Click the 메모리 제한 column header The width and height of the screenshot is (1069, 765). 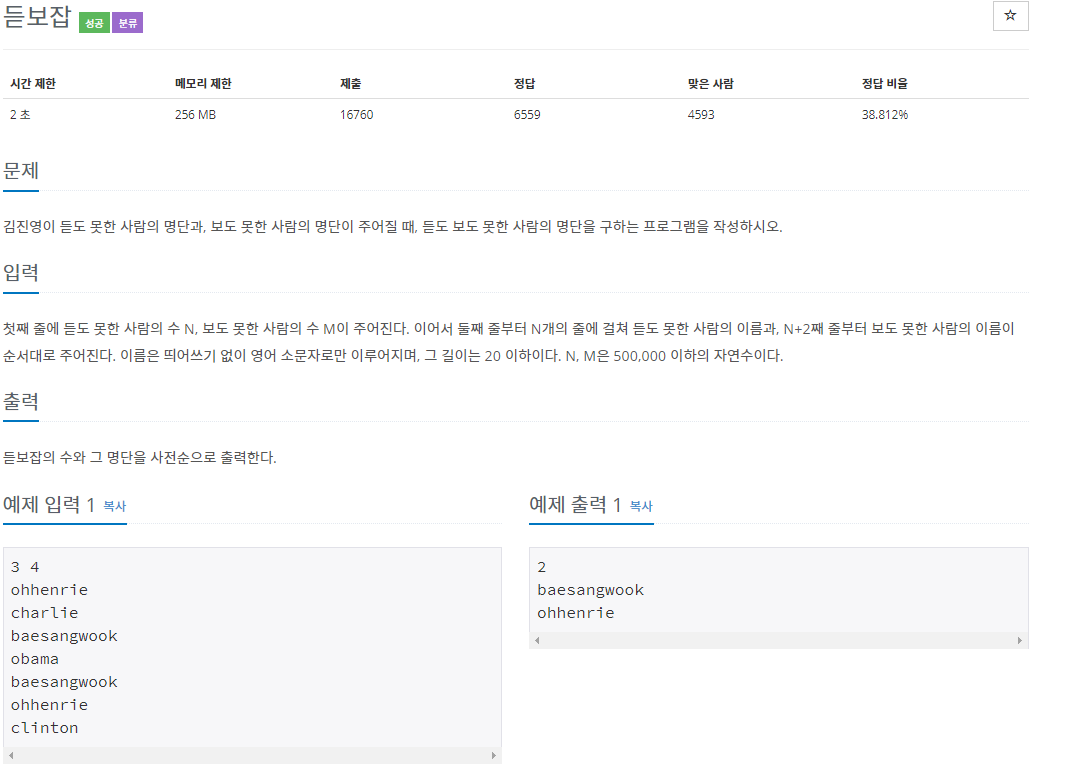(x=203, y=83)
